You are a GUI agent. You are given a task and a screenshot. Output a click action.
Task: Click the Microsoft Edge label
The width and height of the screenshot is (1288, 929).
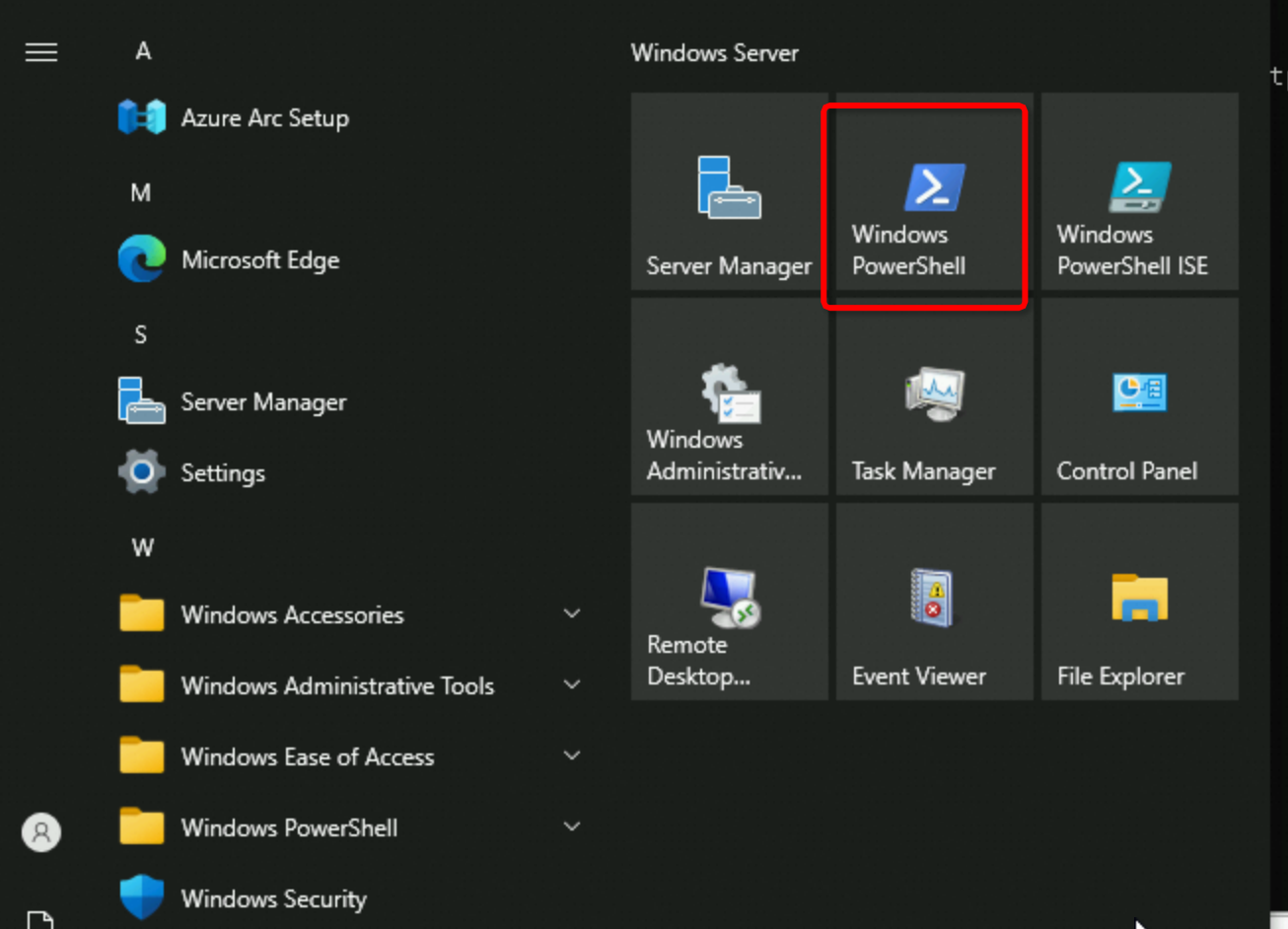tap(260, 260)
